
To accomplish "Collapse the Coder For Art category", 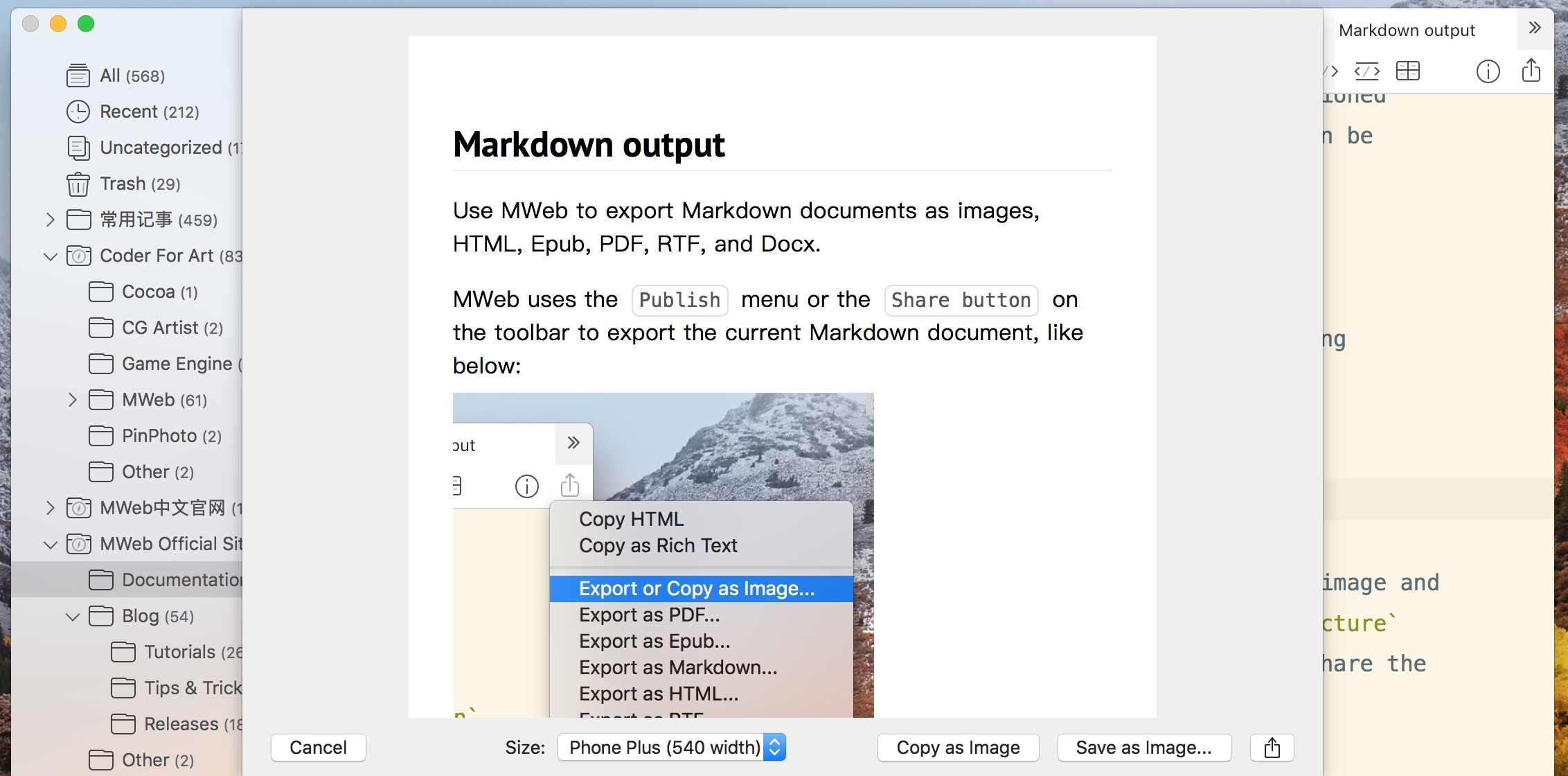I will (x=50, y=256).
